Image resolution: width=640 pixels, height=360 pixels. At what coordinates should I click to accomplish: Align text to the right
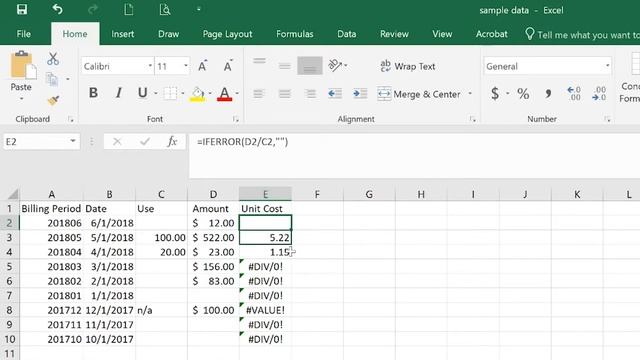(x=310, y=94)
